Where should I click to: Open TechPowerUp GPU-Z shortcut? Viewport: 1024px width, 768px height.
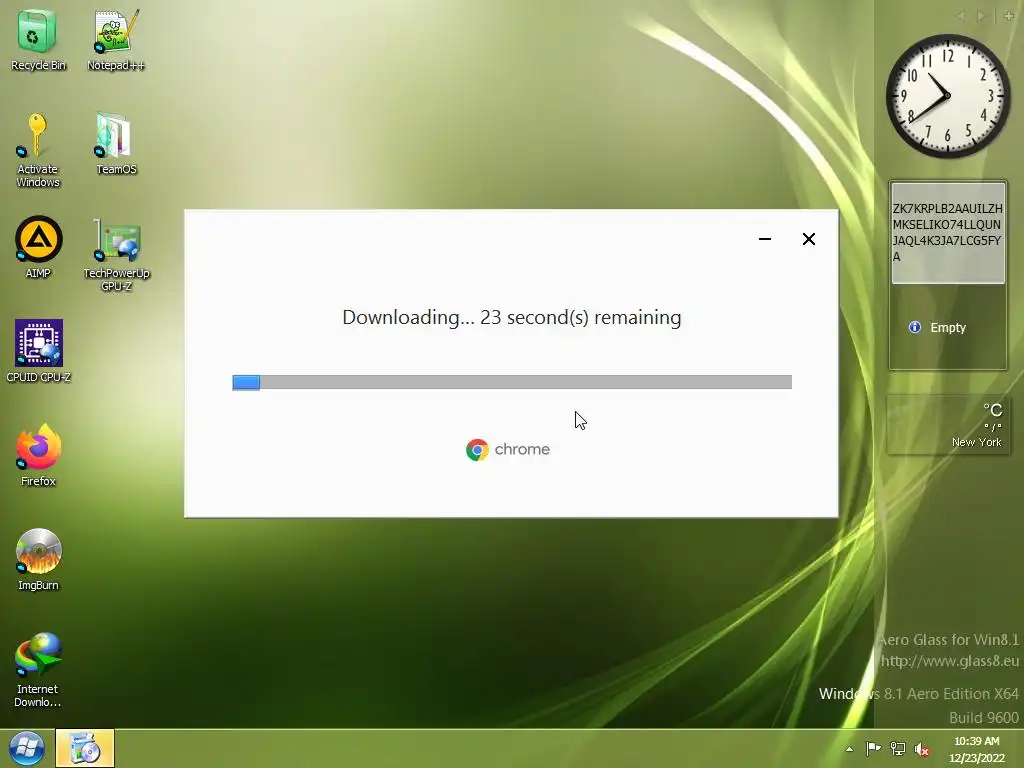point(116,255)
